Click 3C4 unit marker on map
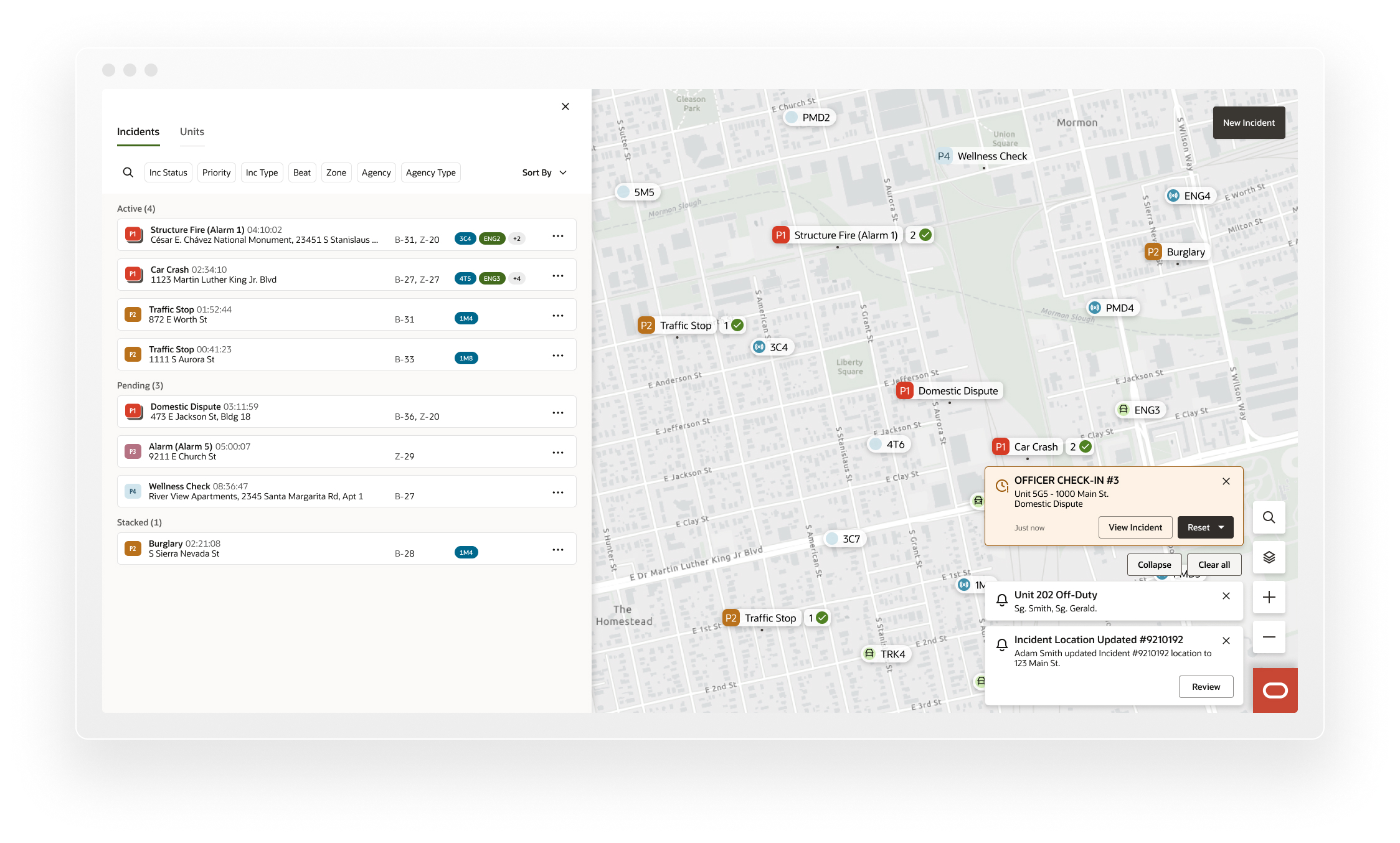Viewport: 1400px width, 843px height. click(771, 347)
